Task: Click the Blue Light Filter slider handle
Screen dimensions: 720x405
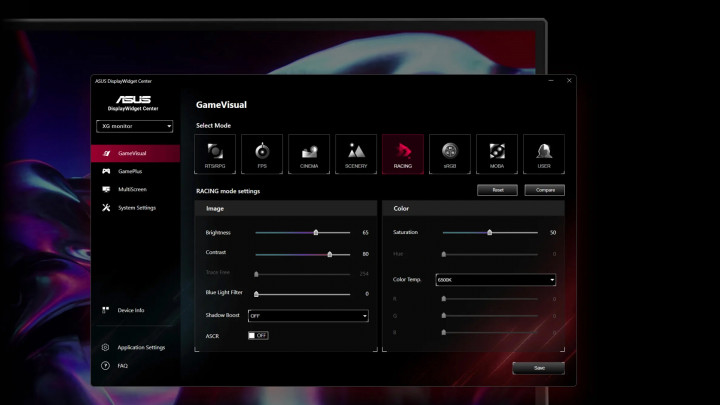Action: [256, 294]
